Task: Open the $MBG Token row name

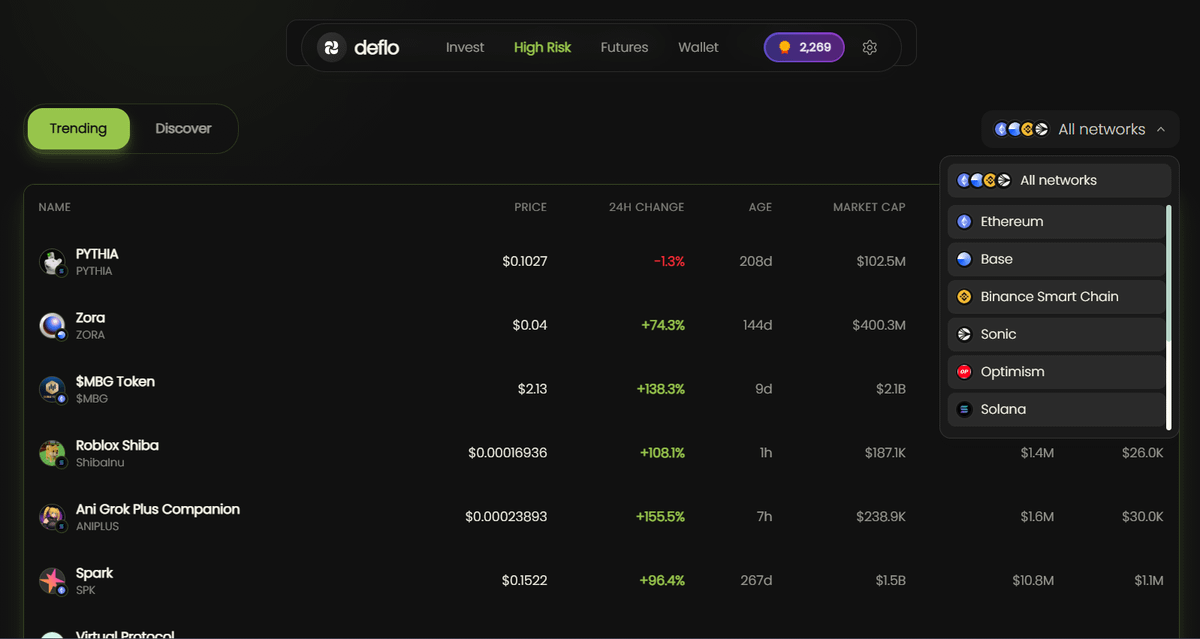Action: [115, 382]
